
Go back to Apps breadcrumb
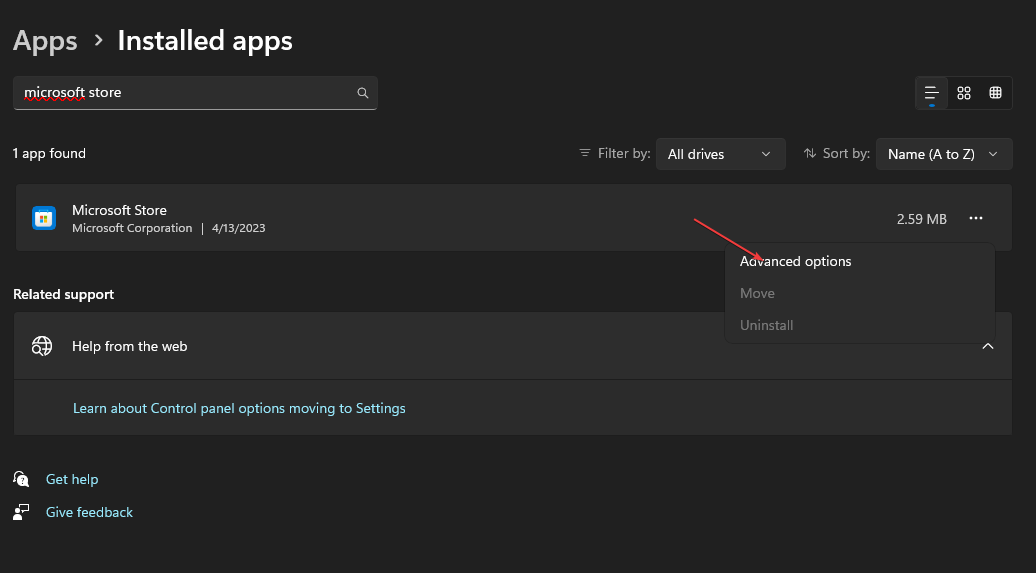[x=46, y=41]
